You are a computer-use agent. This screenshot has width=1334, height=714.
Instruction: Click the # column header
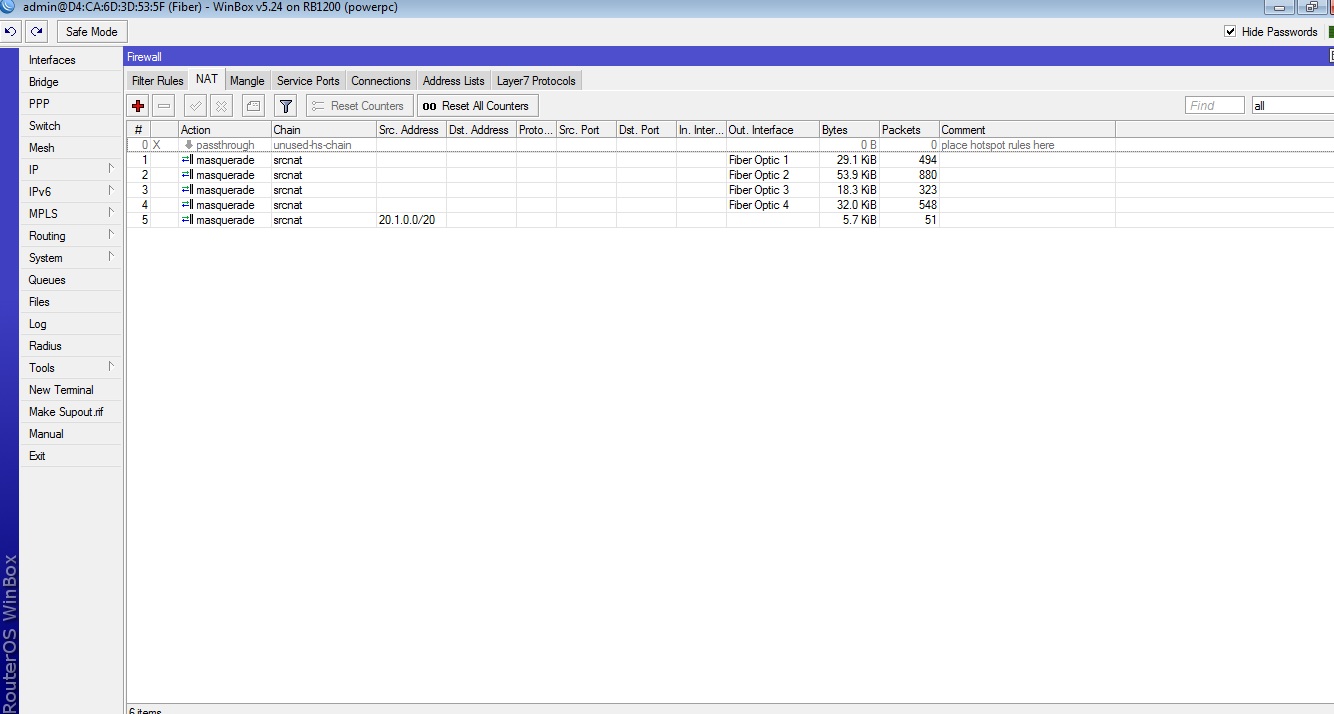[x=138, y=130]
